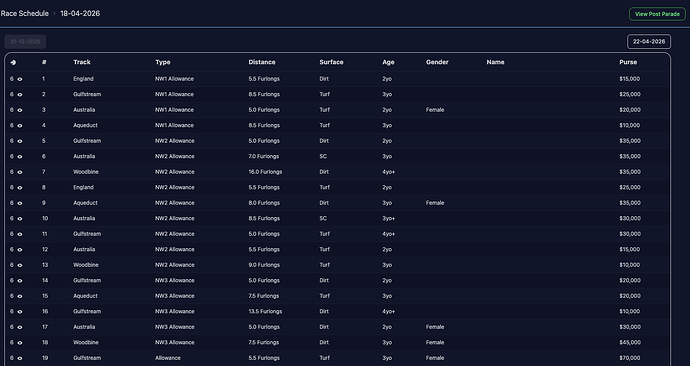
Task: Click the # column header
Action: click(x=44, y=62)
